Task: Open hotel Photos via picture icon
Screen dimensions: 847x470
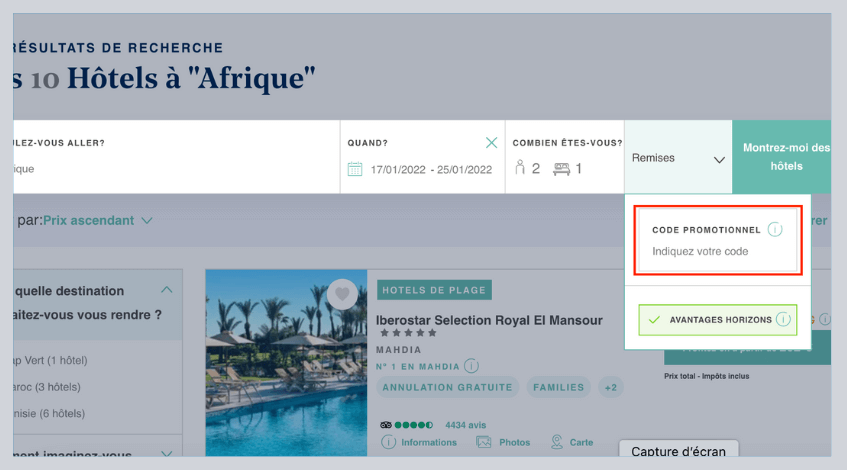Action: pyautogui.click(x=484, y=442)
